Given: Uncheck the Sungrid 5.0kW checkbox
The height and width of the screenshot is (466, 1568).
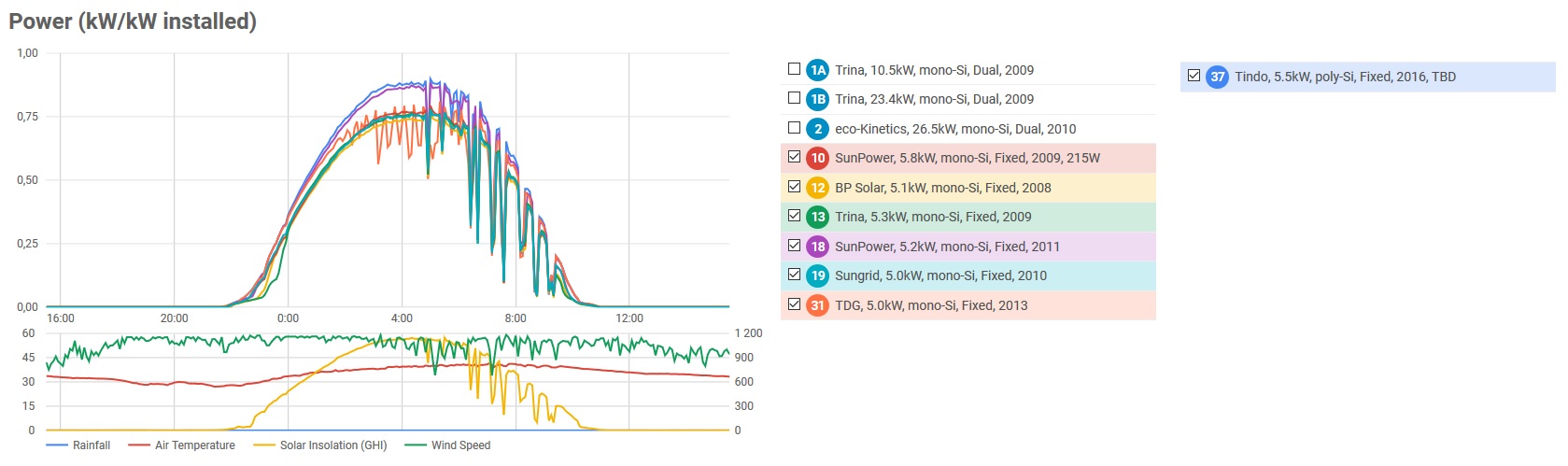Looking at the screenshot, I should coord(794,274).
